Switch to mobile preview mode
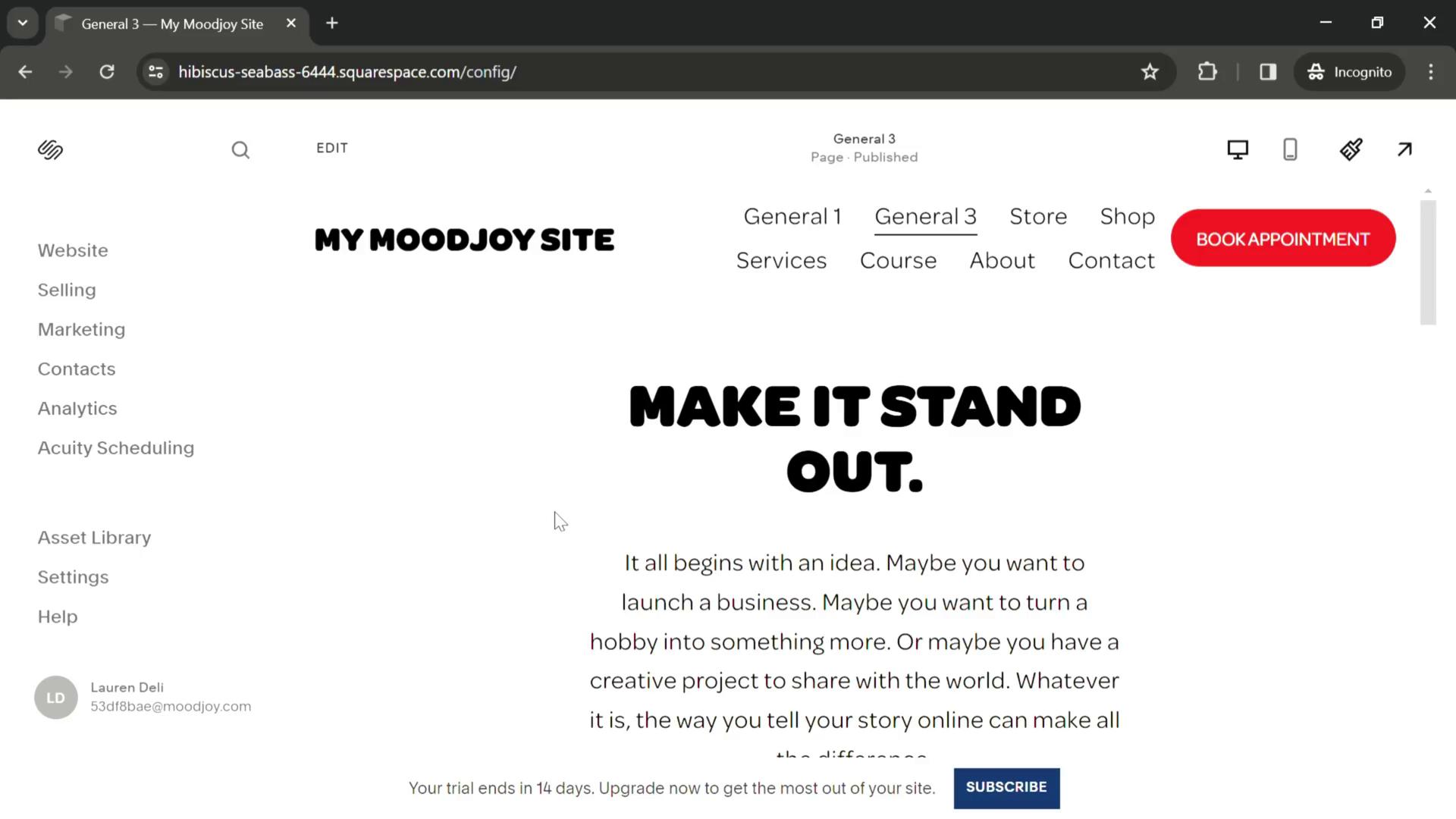Screen dimensions: 1456x819 (x=1291, y=149)
